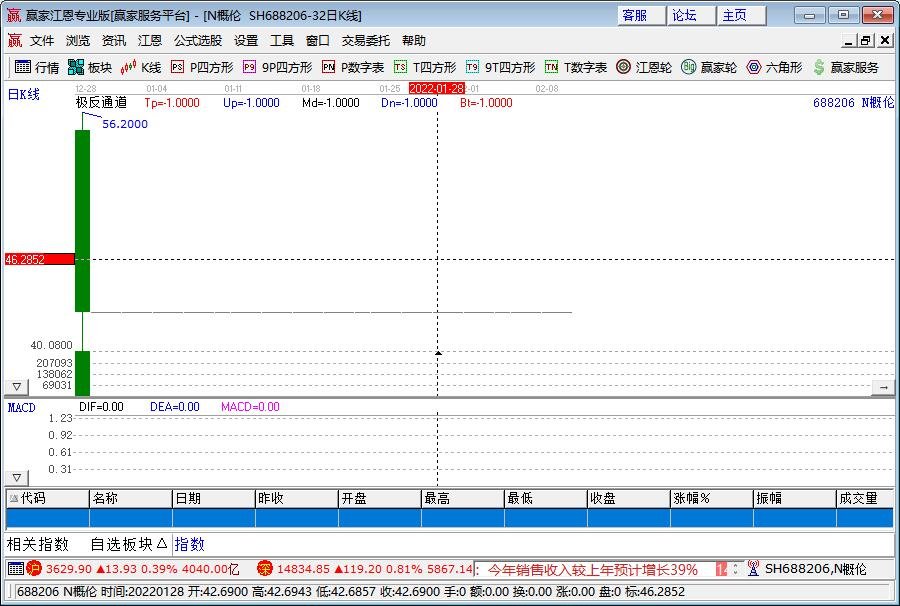
Task: Launch the 江恩轮 Gann wheel tool
Action: (643, 67)
